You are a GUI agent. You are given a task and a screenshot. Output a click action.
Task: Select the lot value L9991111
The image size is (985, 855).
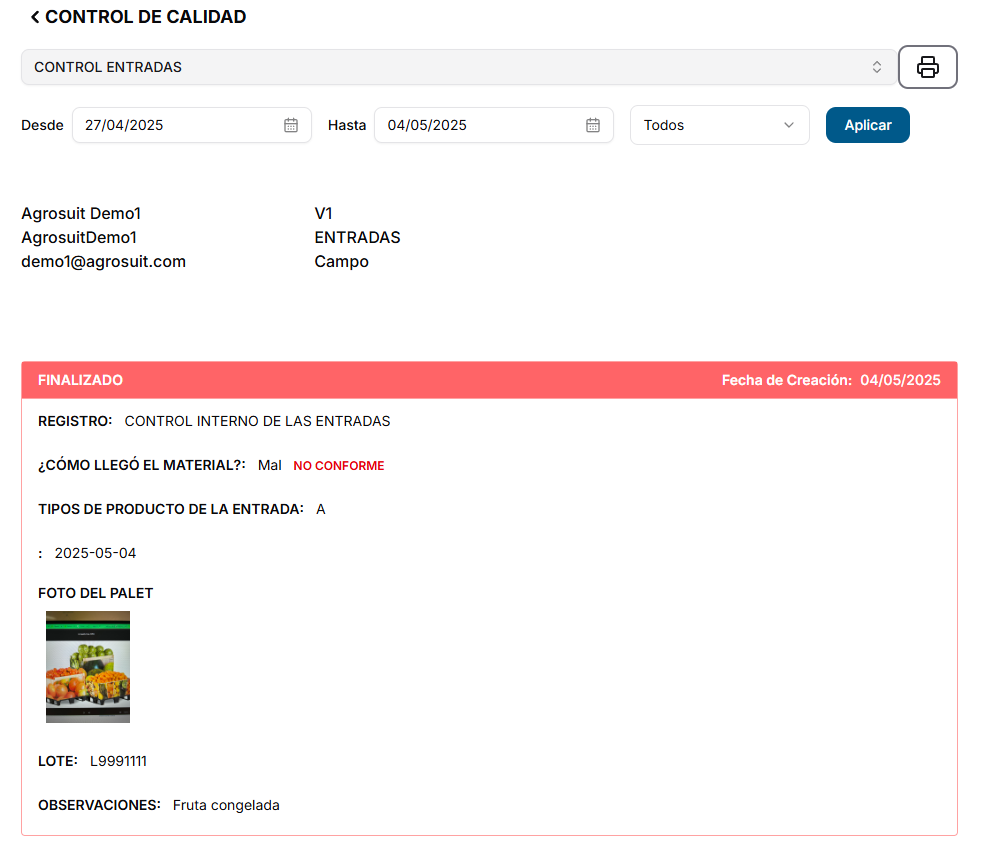click(118, 761)
